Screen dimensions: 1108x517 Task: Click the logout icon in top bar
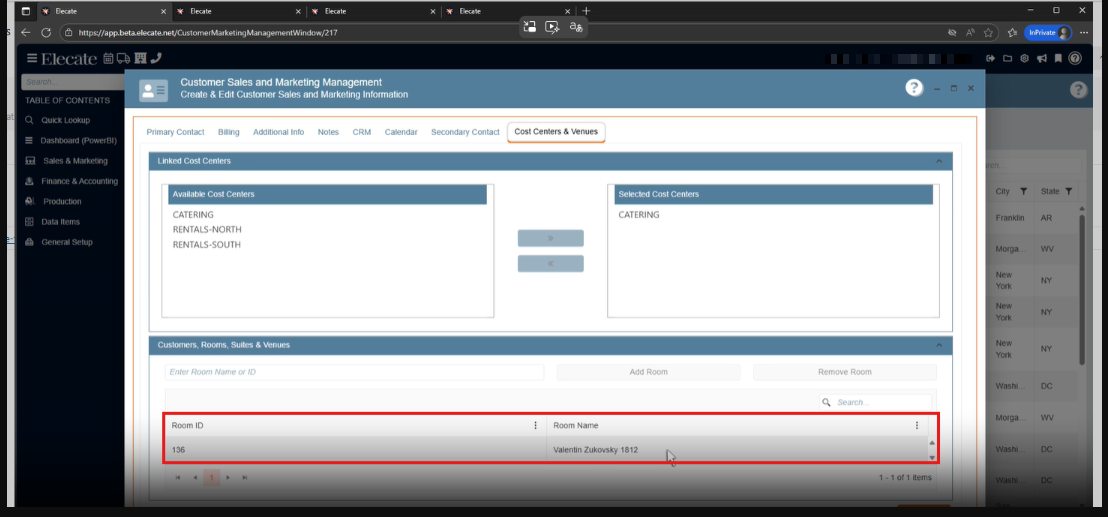click(990, 59)
